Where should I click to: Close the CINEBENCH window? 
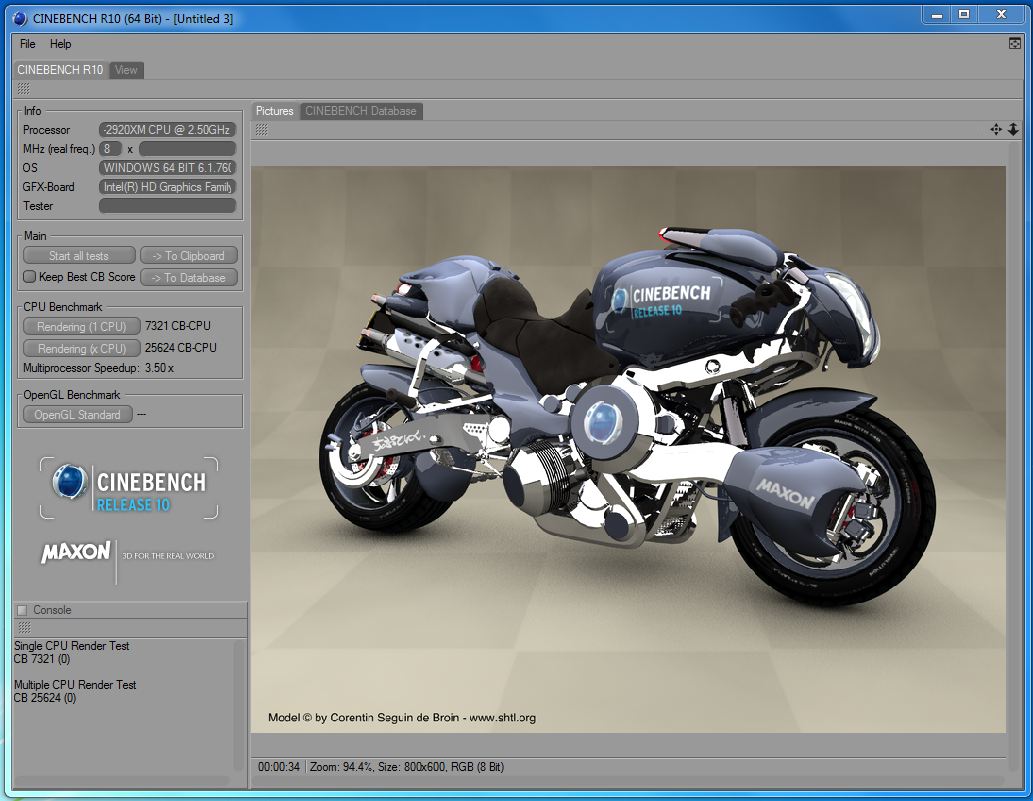pos(1001,14)
